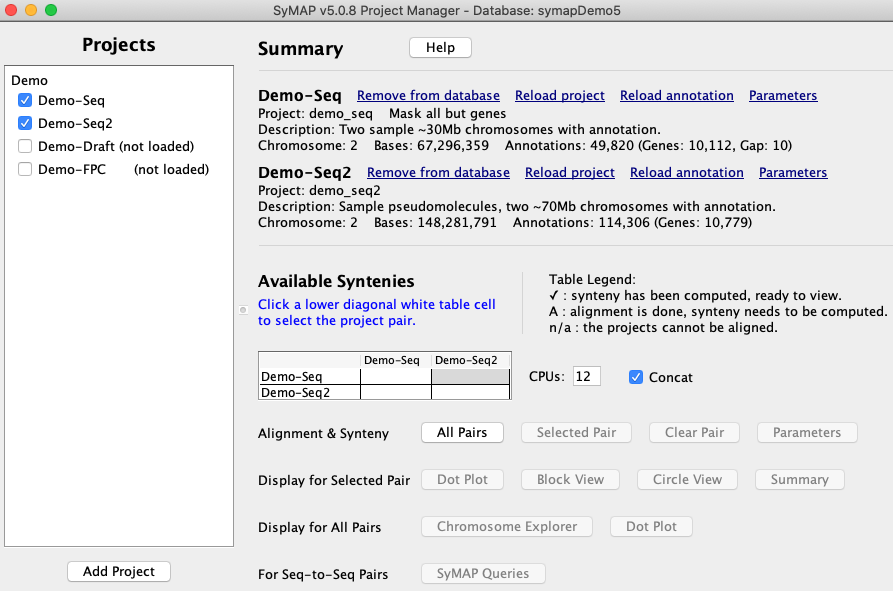The image size is (893, 591).
Task: Click the Demo-Seq2 row label in table
Action: [309, 392]
